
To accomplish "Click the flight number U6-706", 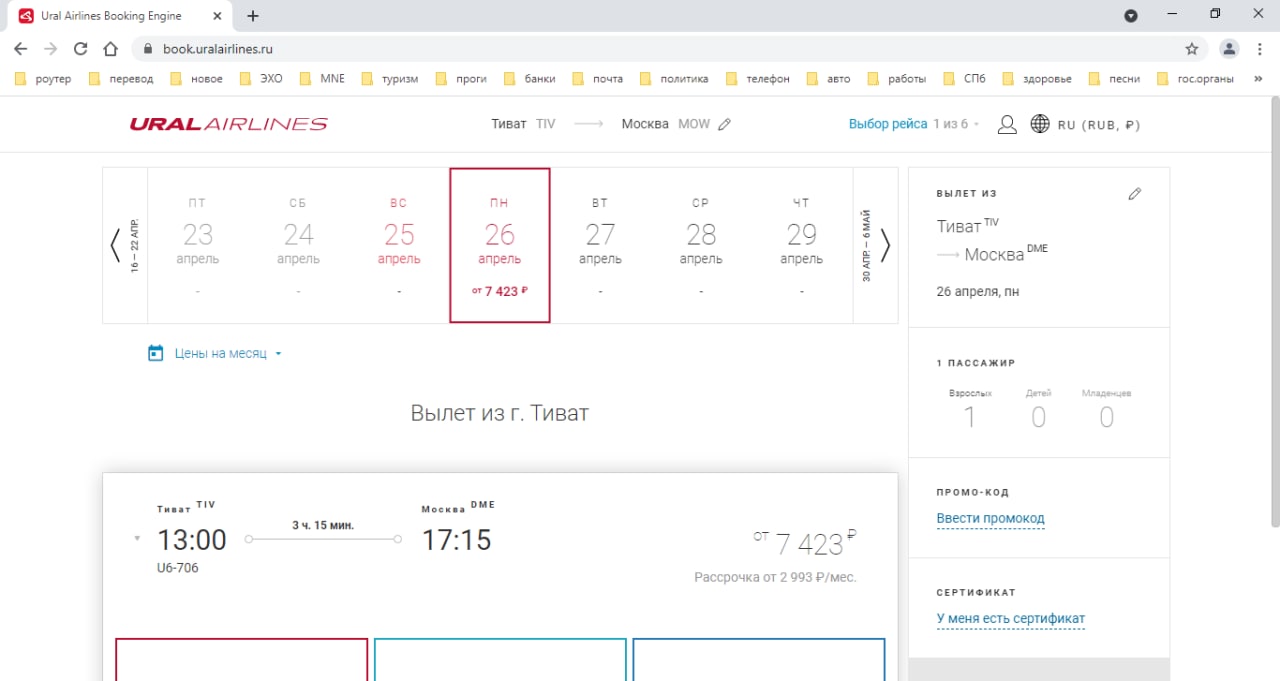I will click(x=177, y=568).
